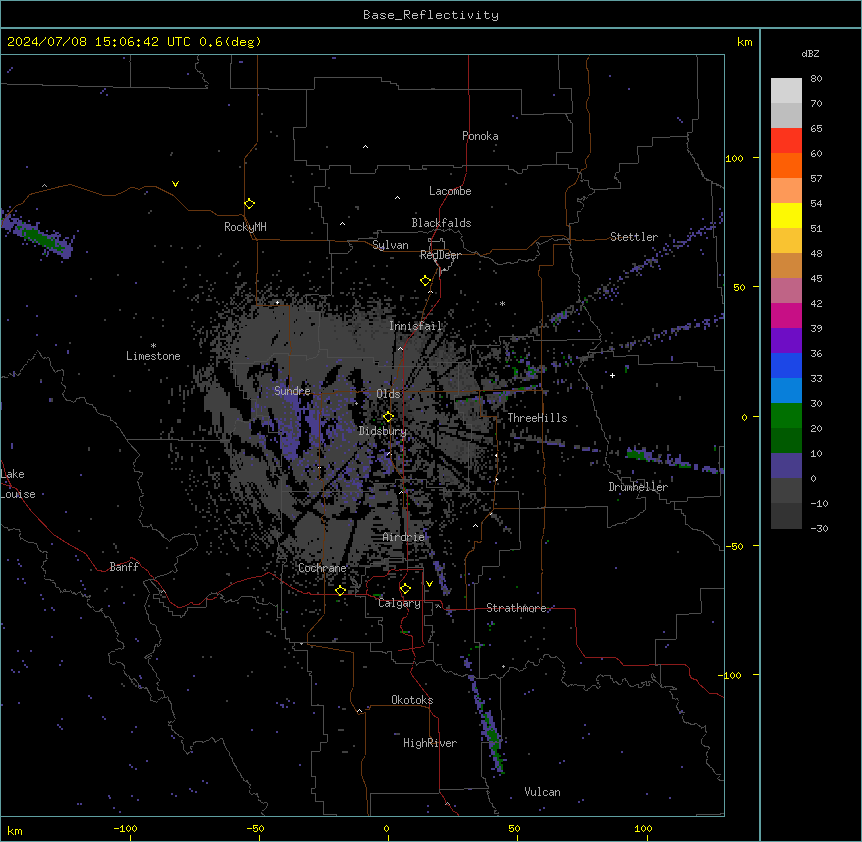Select the RedDeer city label
Viewport: 862px width, 842px height.
click(x=440, y=255)
